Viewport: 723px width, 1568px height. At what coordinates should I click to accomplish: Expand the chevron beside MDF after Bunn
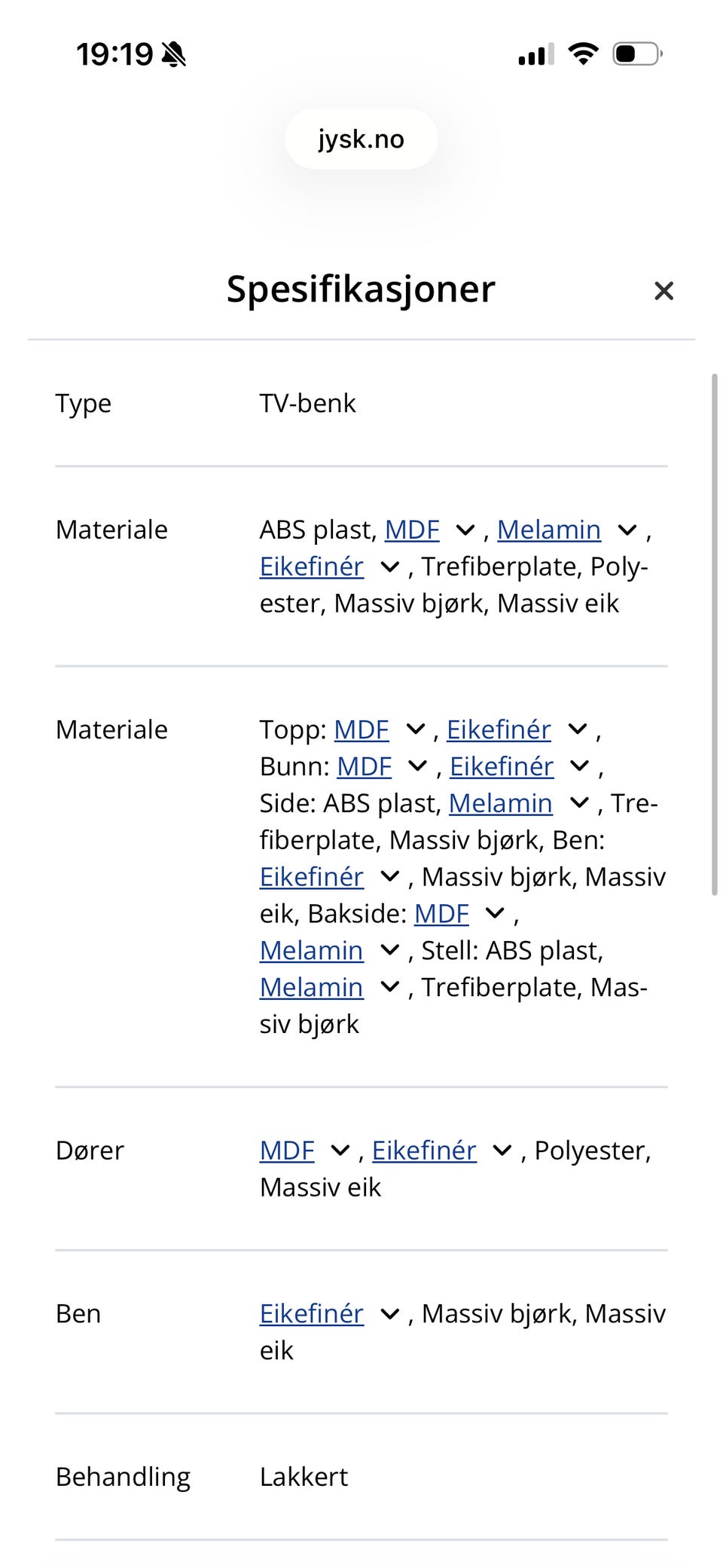point(416,766)
